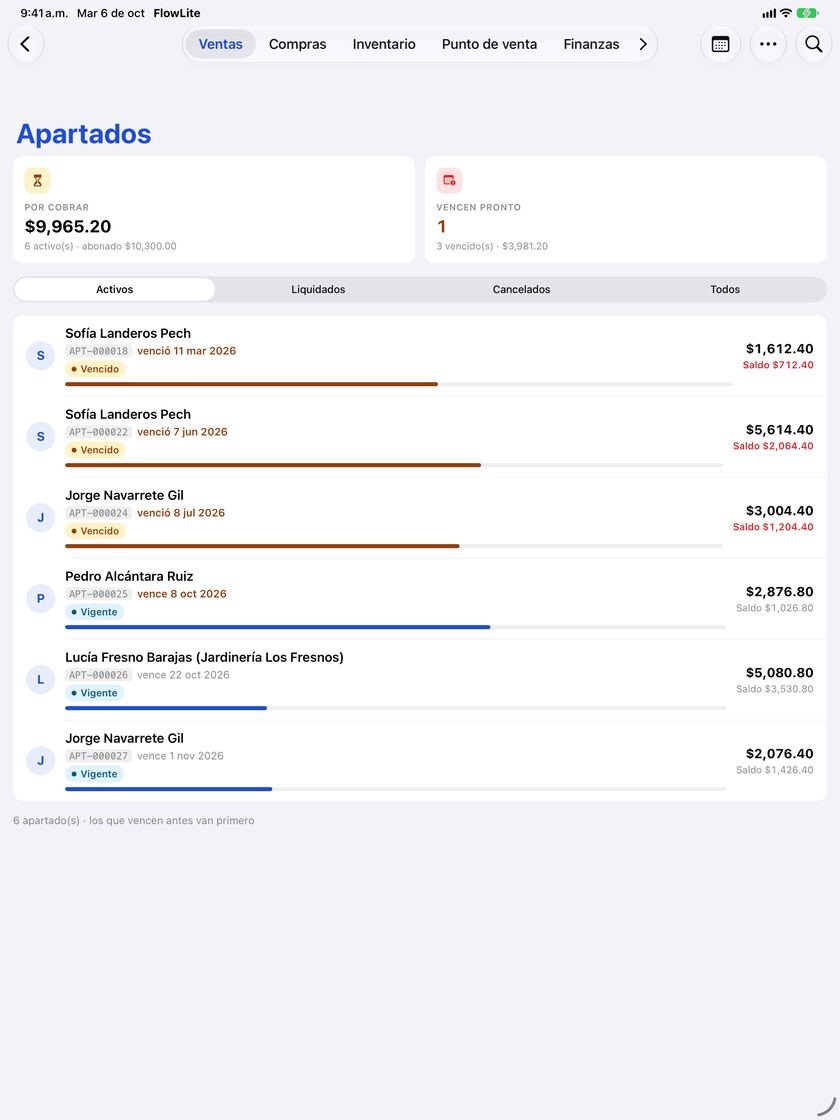The height and width of the screenshot is (1120, 840).
Task: Switch to the Inventario module tab
Action: pos(384,44)
